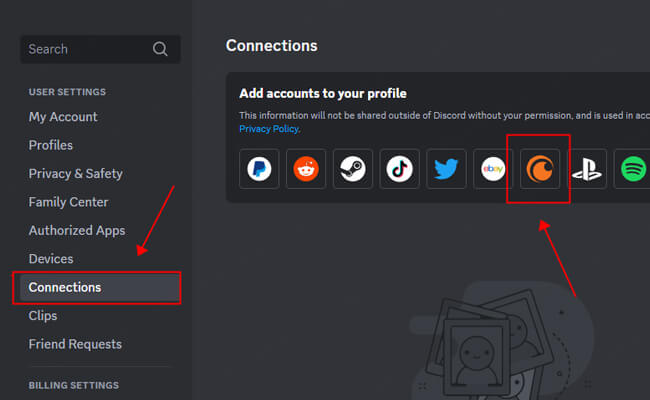
Task: Connect Spotify to your profile
Action: (632, 169)
